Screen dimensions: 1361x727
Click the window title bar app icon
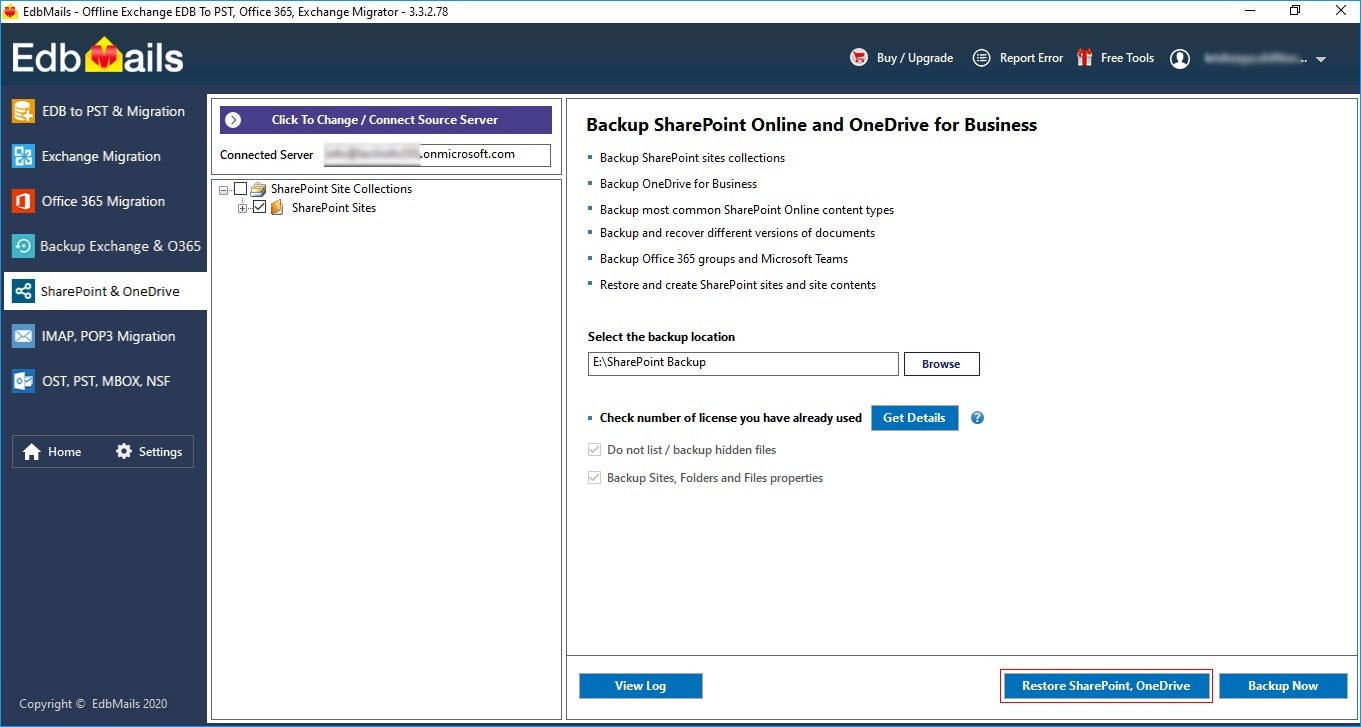point(10,11)
